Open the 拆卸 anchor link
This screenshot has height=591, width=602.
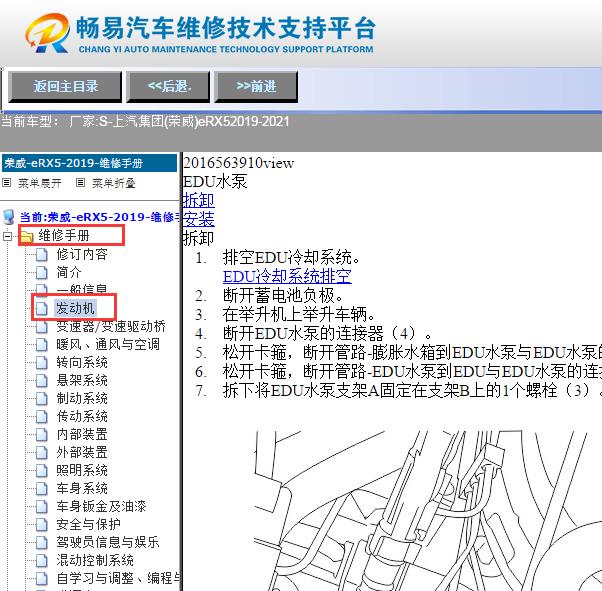(x=198, y=200)
